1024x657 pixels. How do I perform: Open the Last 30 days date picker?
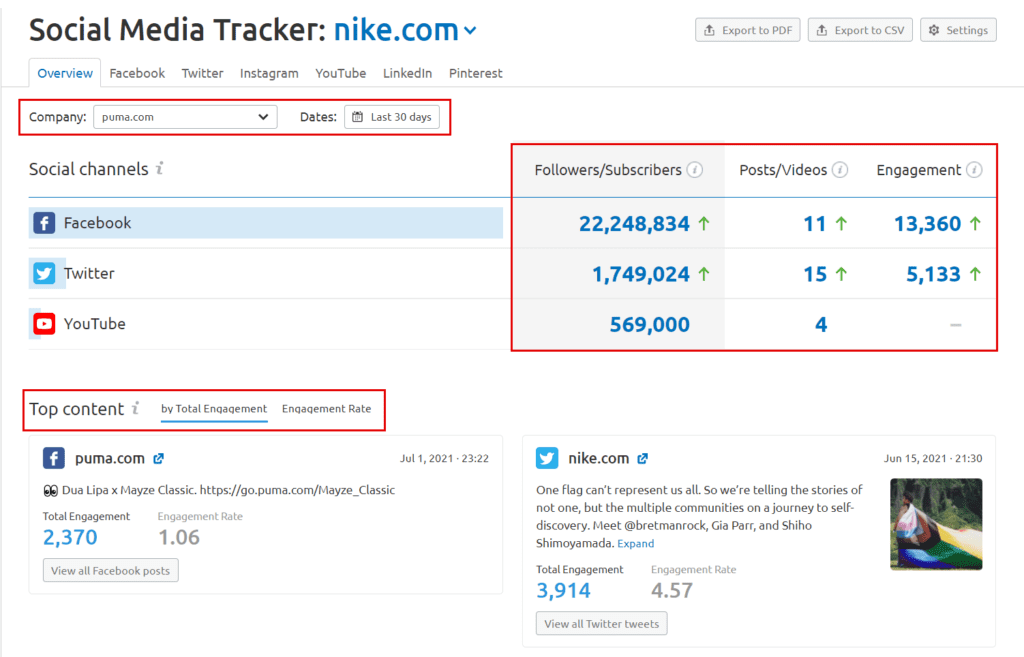[392, 117]
